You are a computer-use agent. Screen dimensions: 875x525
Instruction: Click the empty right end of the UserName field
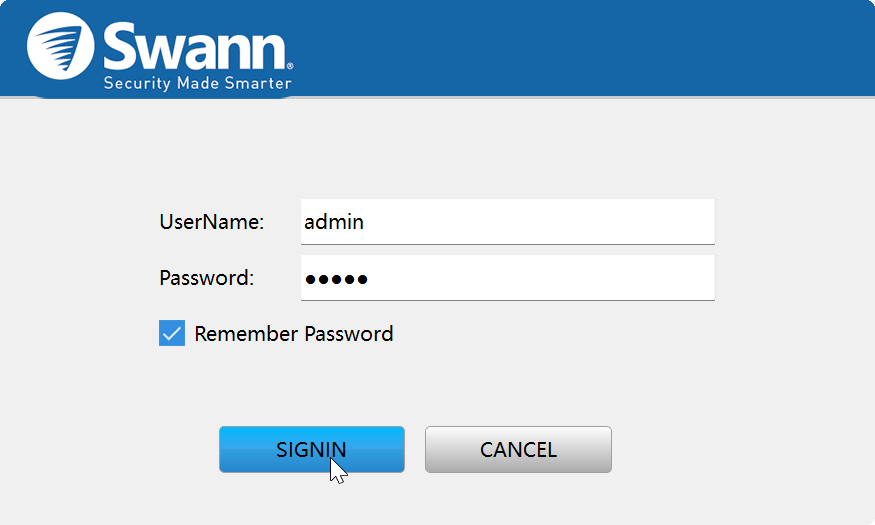(x=680, y=221)
